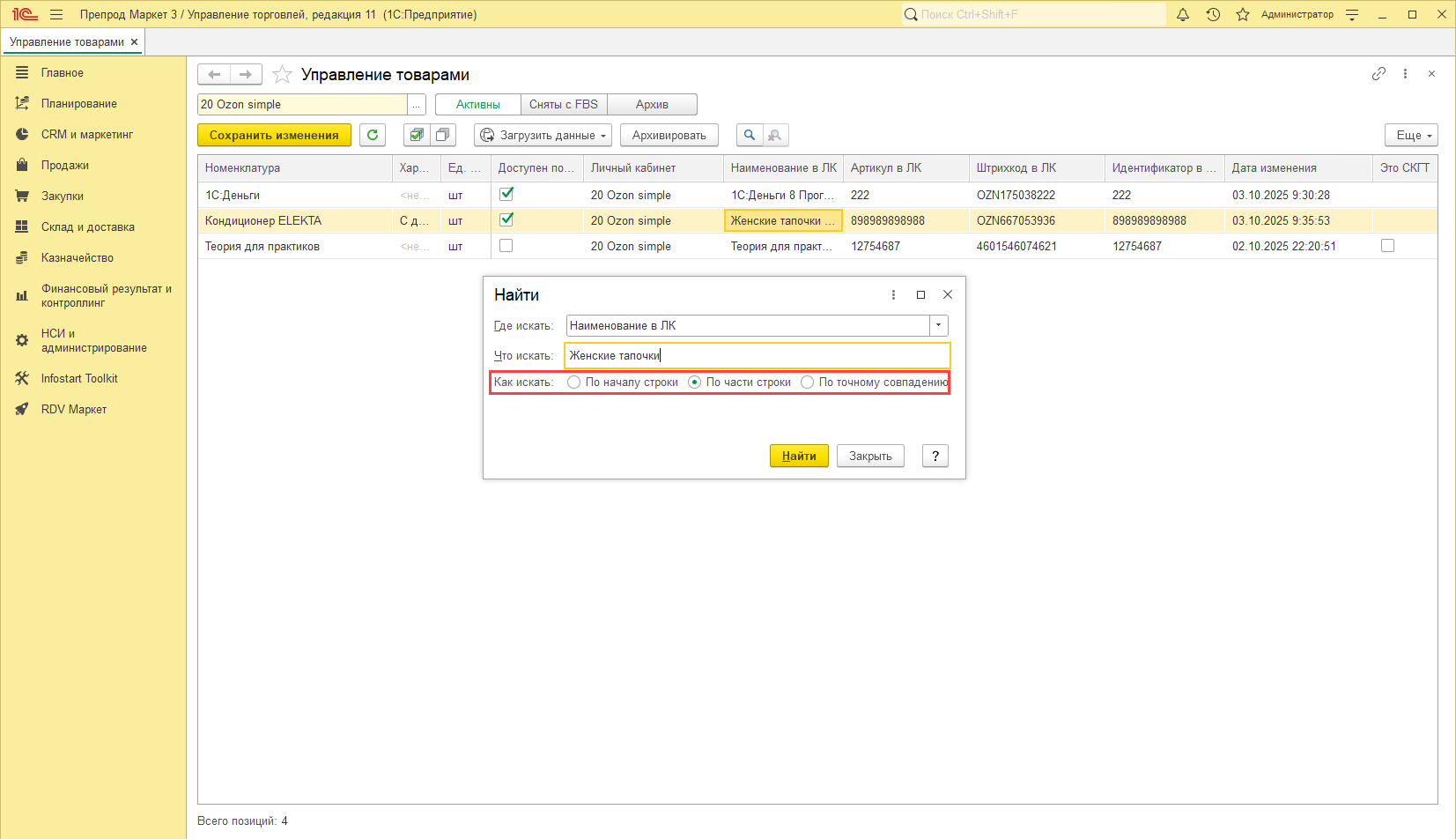Click the green refresh icon button
The height and width of the screenshot is (839, 1456).
coord(373,135)
